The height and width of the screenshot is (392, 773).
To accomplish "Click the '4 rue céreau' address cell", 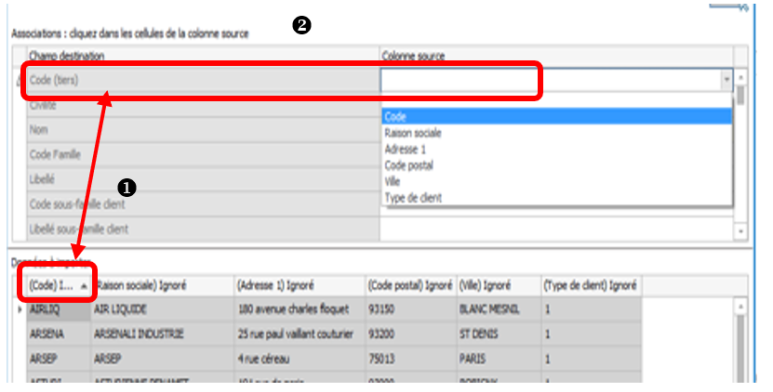I will 300,359.
